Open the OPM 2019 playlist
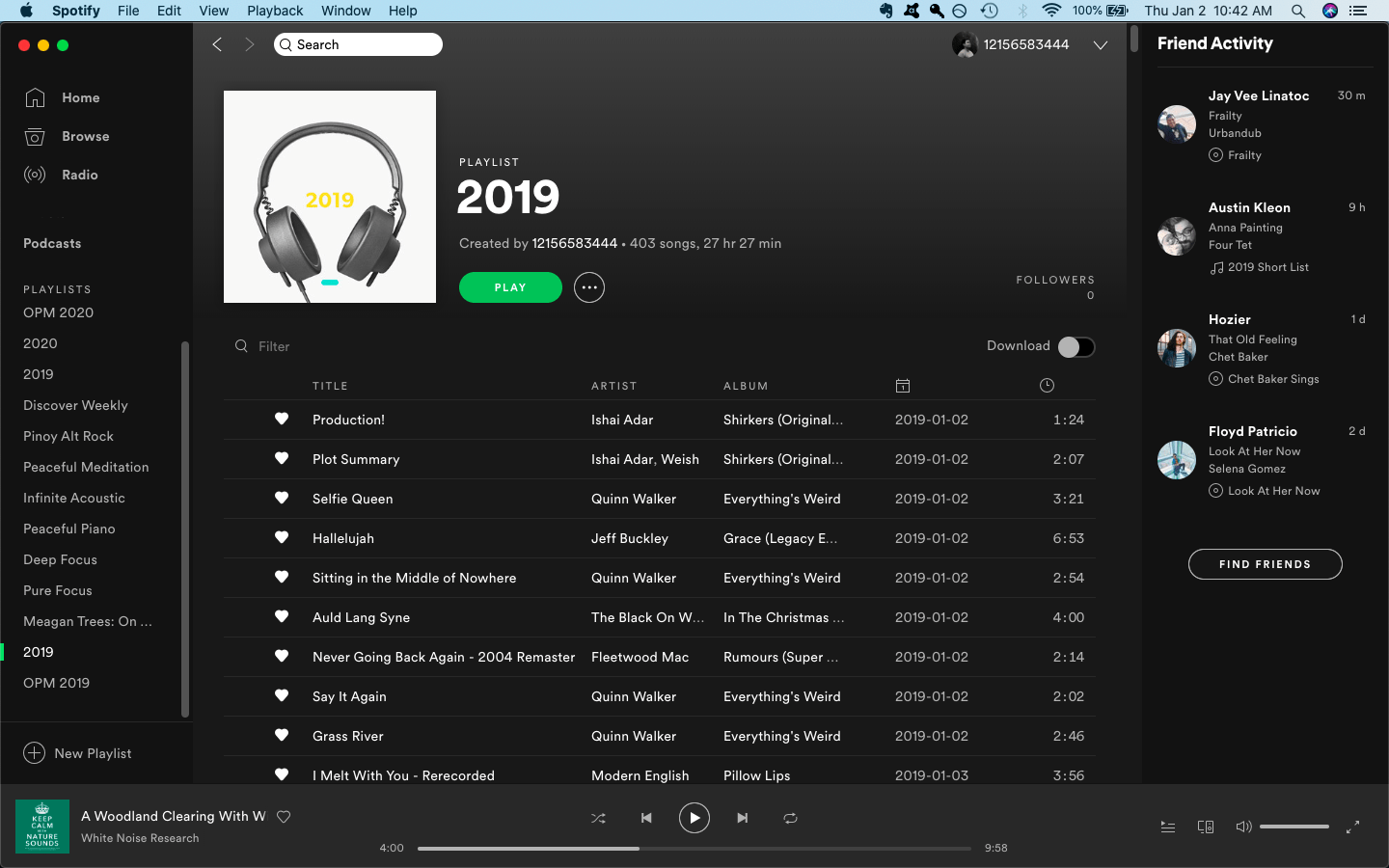 56,683
